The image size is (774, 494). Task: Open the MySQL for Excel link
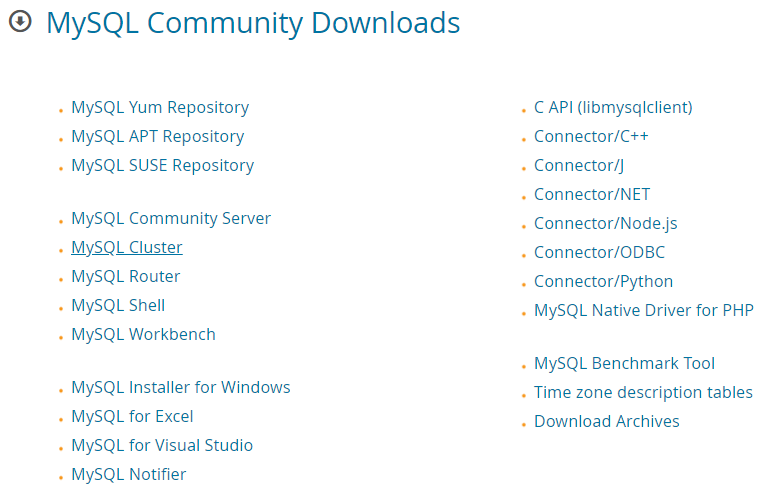132,417
